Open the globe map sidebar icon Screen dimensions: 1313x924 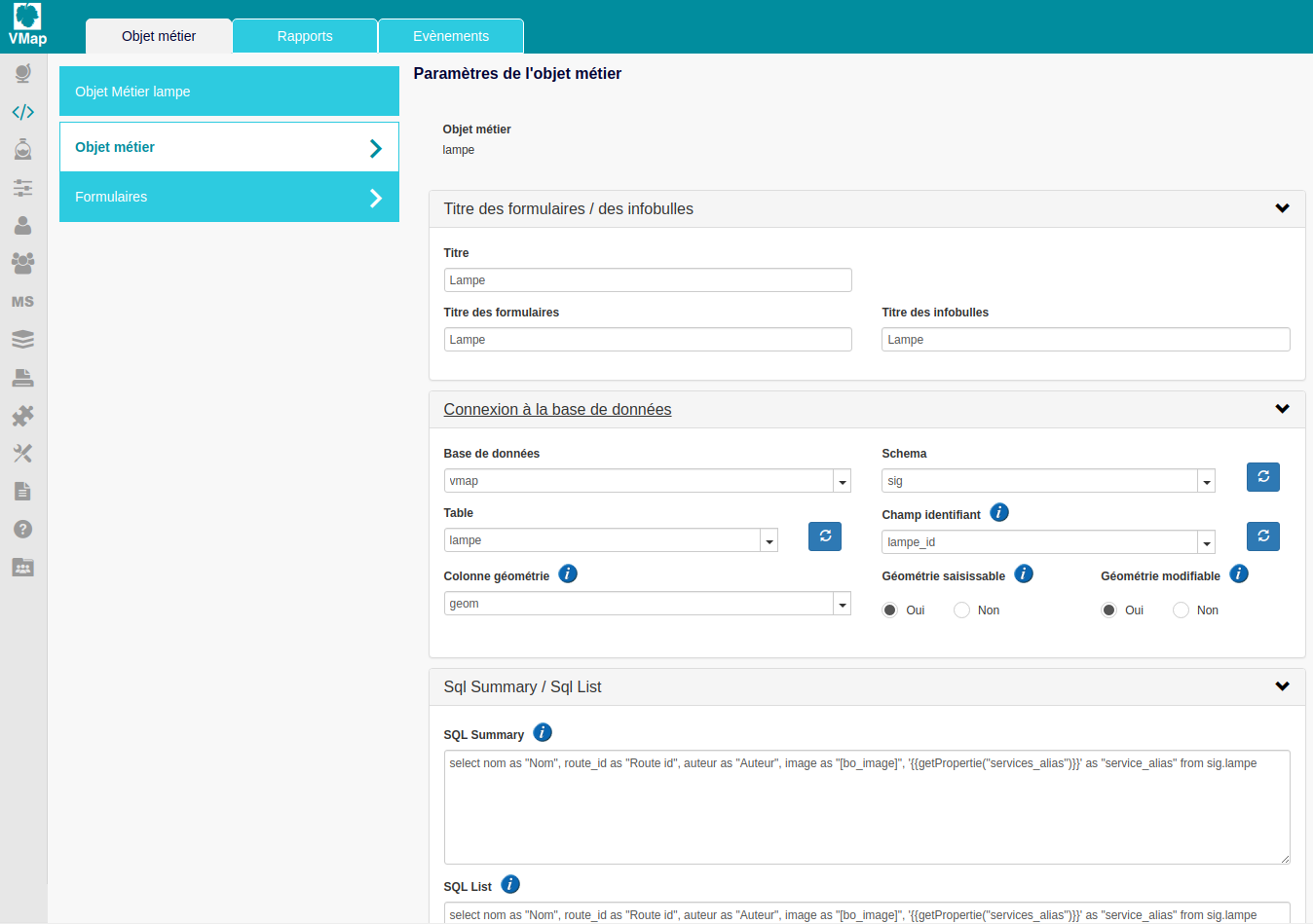[x=22, y=73]
